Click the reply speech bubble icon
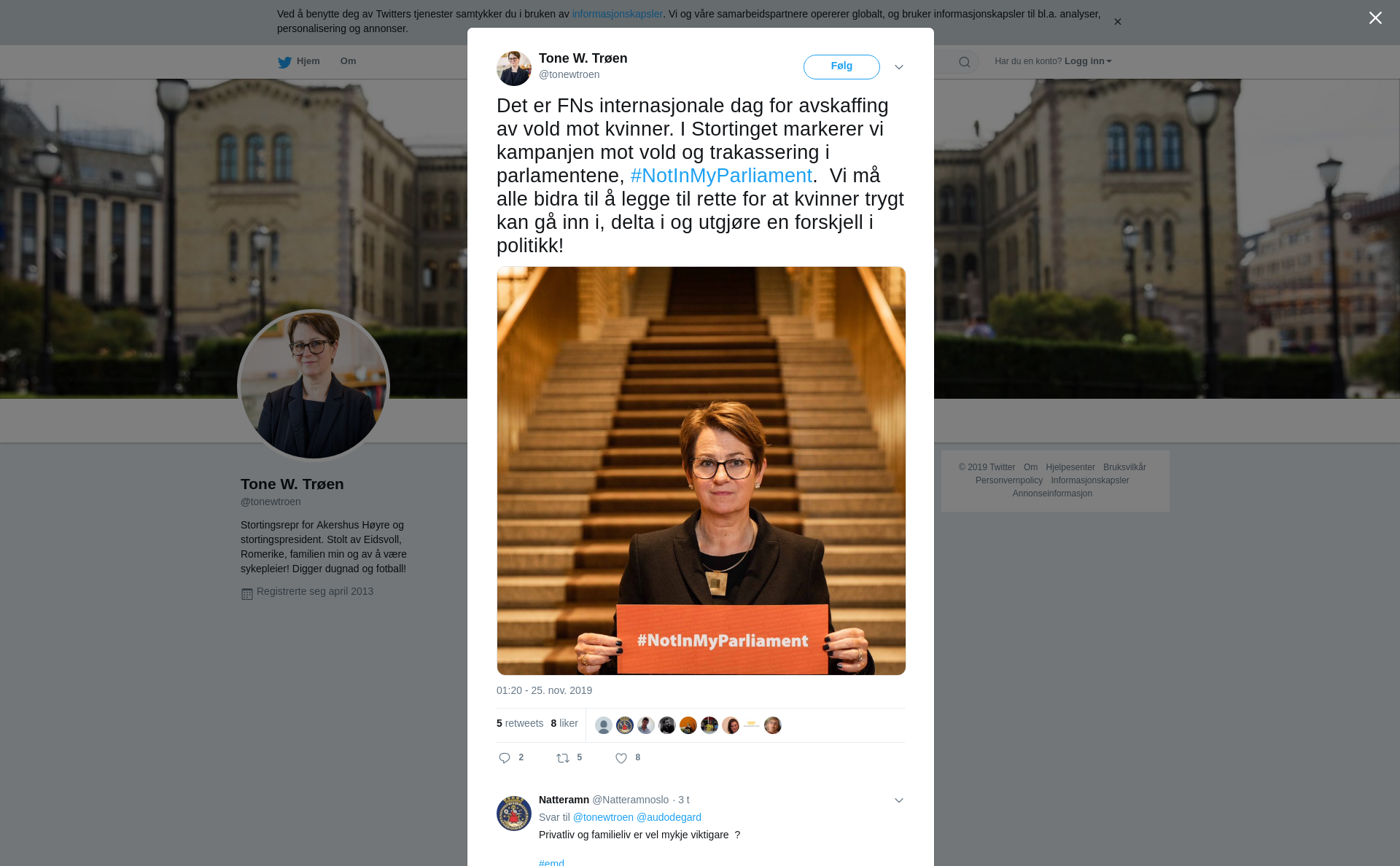 [505, 758]
